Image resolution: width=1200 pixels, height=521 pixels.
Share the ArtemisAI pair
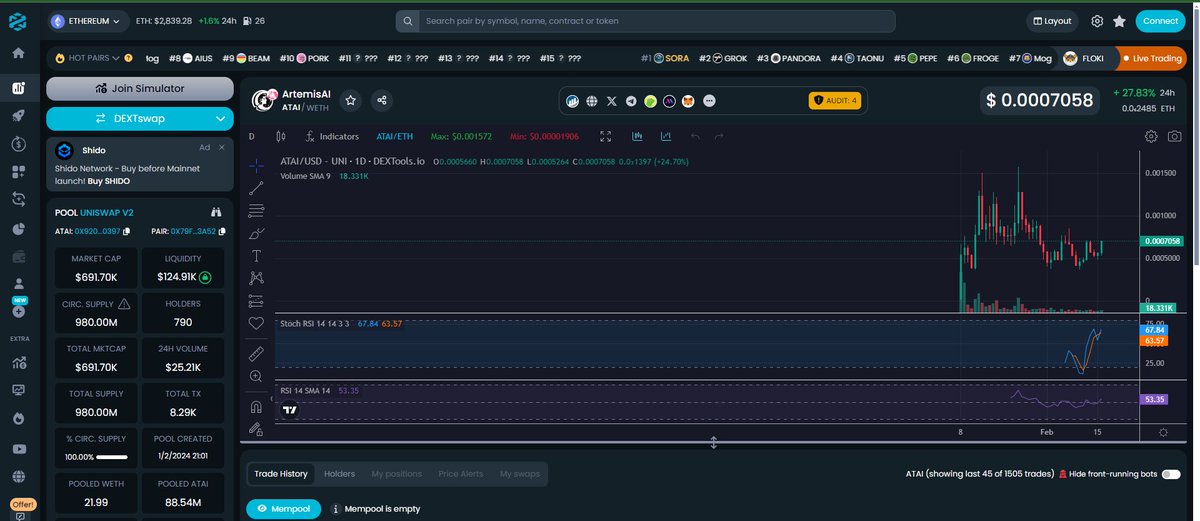pyautogui.click(x=381, y=100)
